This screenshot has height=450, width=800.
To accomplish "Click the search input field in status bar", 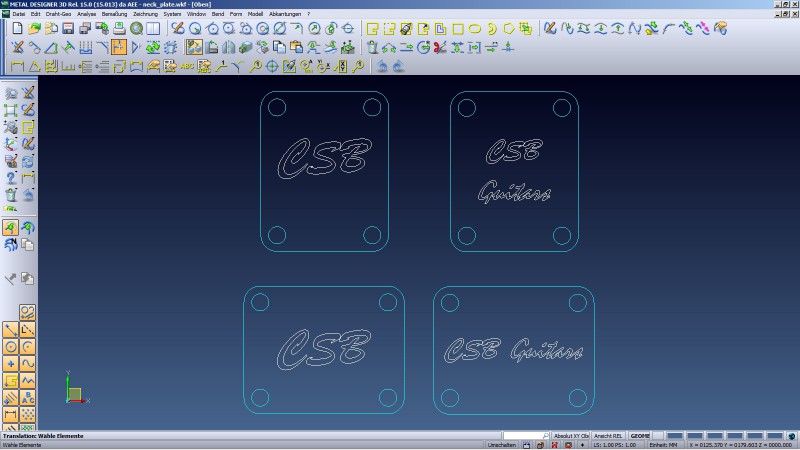I will point(523,436).
